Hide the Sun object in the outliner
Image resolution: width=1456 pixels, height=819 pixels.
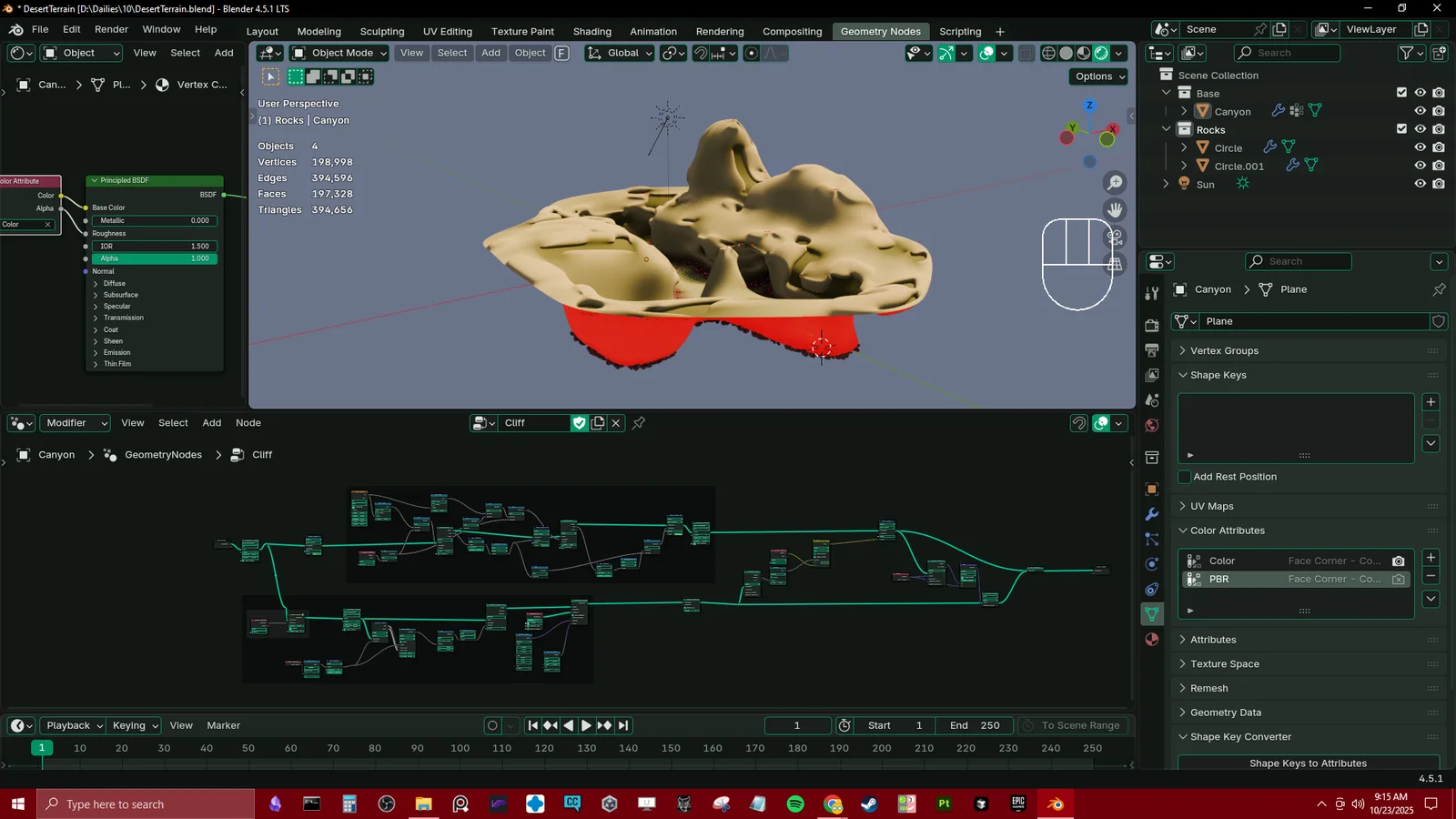[x=1421, y=183]
